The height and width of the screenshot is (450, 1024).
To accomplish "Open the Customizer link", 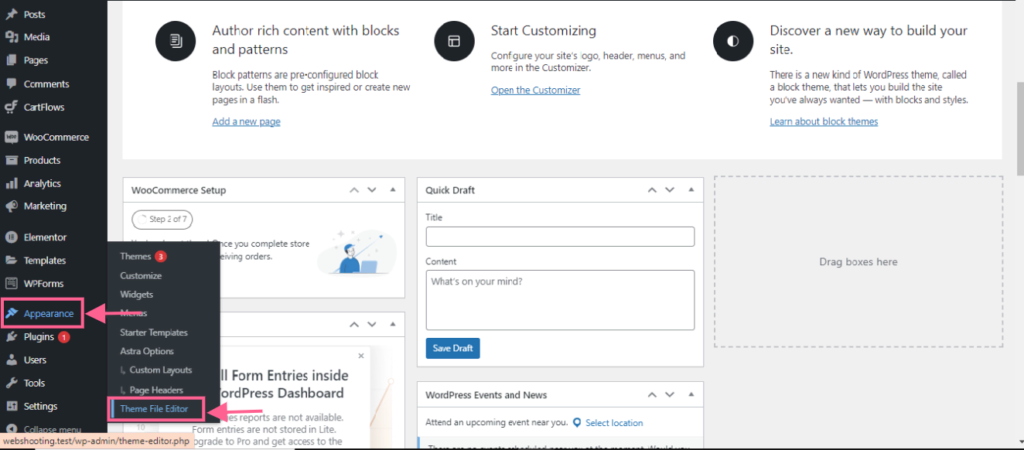I will click(x=535, y=90).
